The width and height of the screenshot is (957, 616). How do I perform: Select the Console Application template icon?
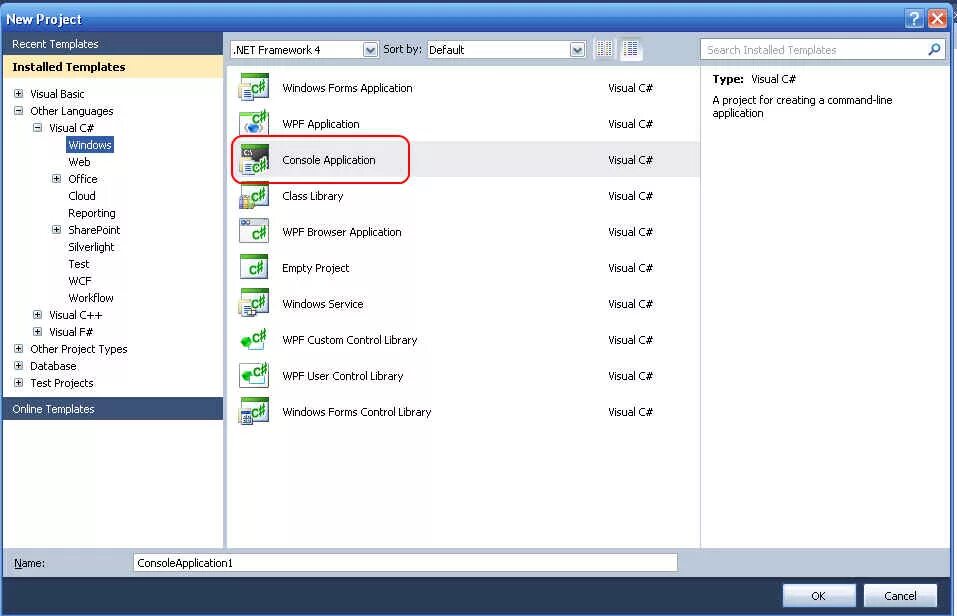pos(253,160)
